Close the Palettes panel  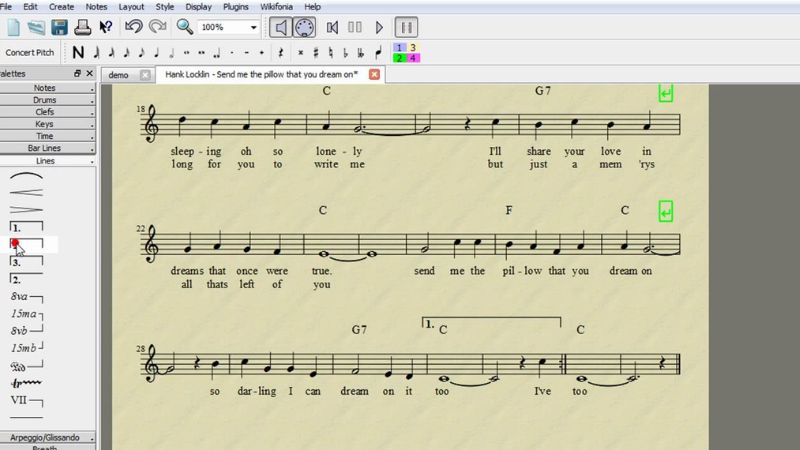coord(90,73)
